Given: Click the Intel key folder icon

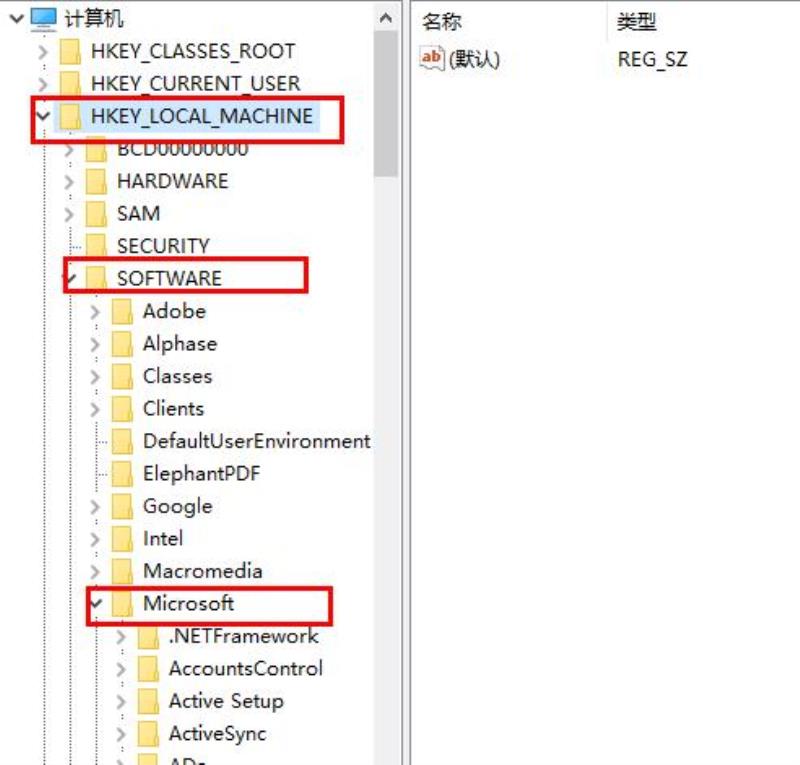Looking at the screenshot, I should point(122,539).
